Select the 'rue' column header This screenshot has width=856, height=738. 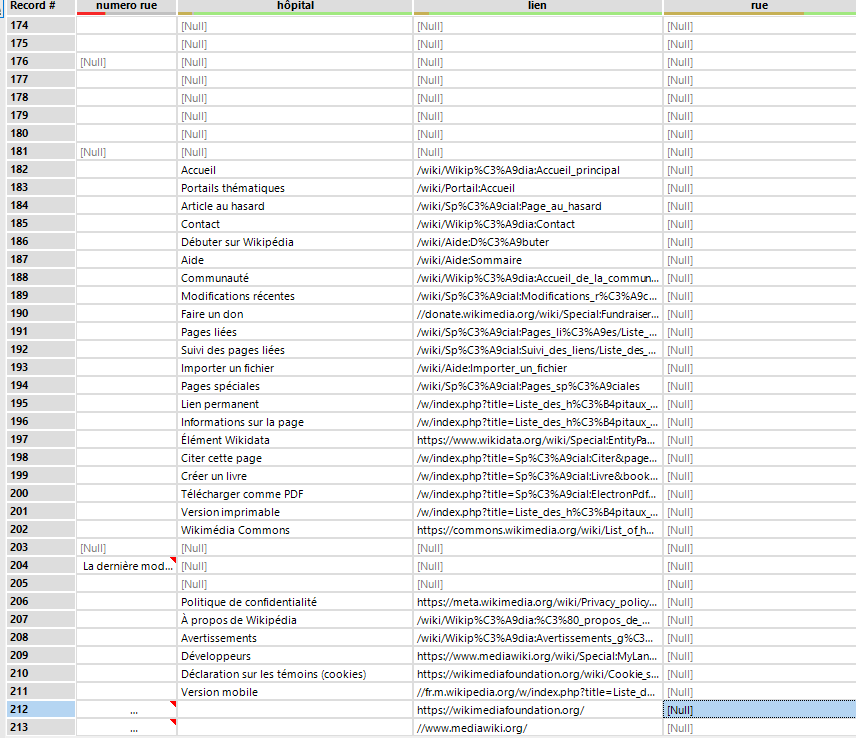click(759, 7)
